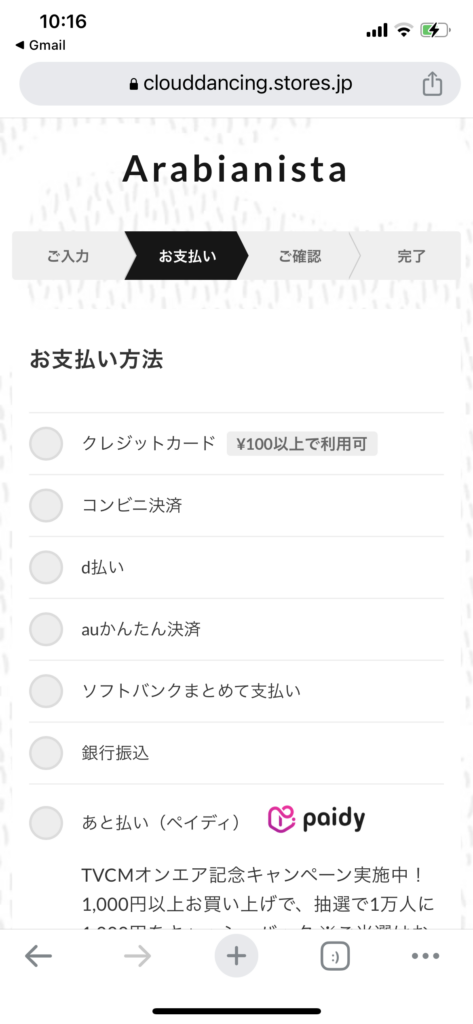Go to ご入力 step
The image size is (473, 1024).
point(68,255)
